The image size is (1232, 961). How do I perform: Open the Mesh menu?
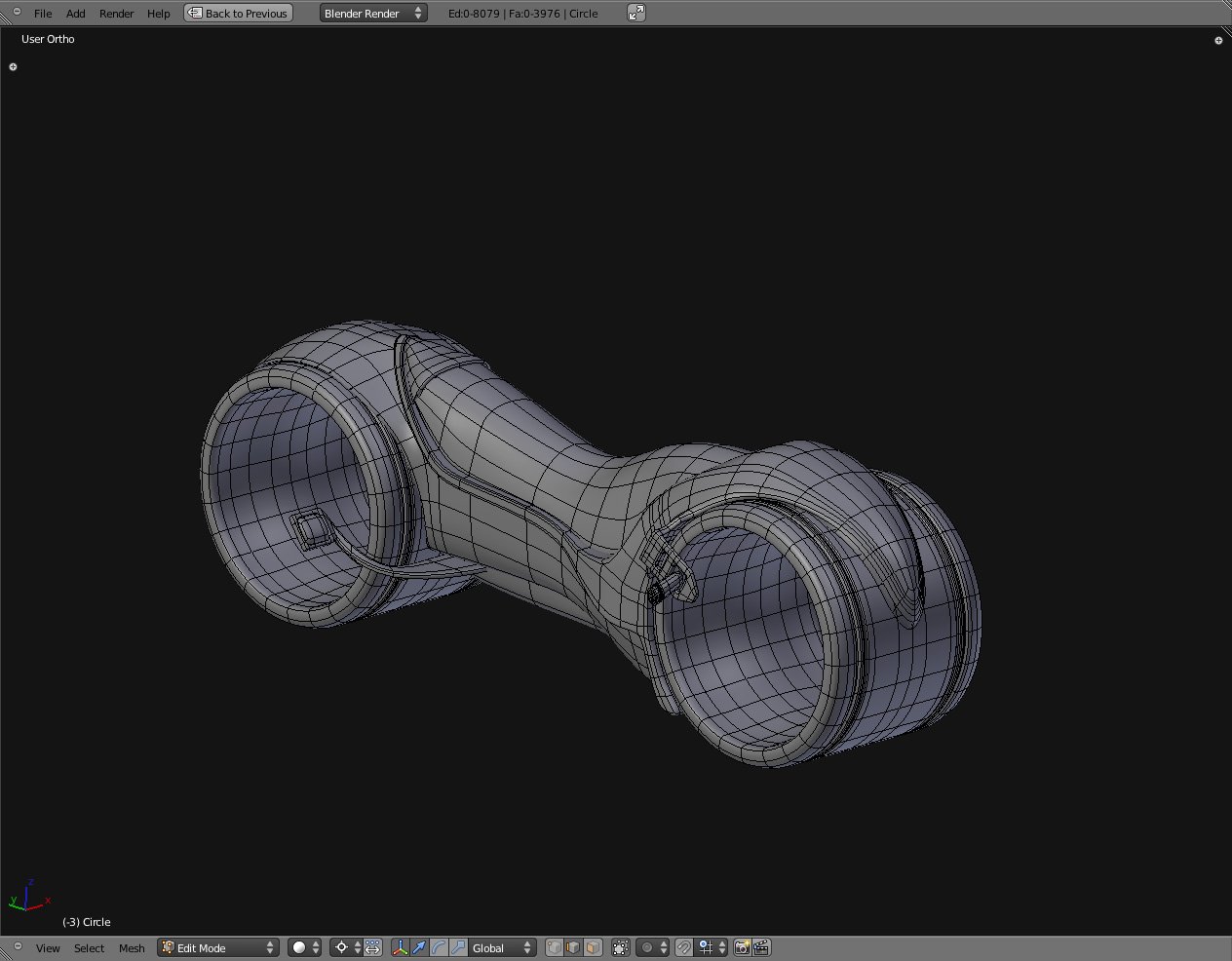(132, 947)
